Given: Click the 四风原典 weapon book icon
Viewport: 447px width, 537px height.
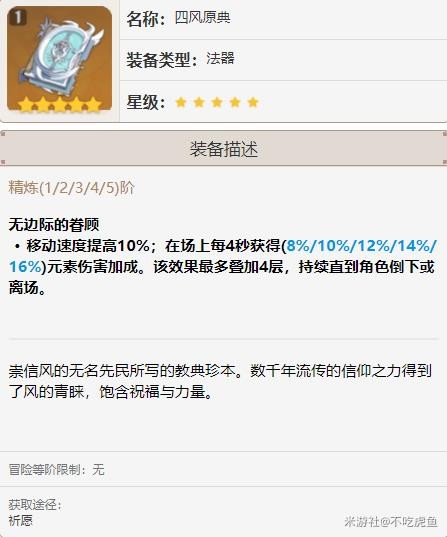Looking at the screenshot, I should tap(60, 59).
